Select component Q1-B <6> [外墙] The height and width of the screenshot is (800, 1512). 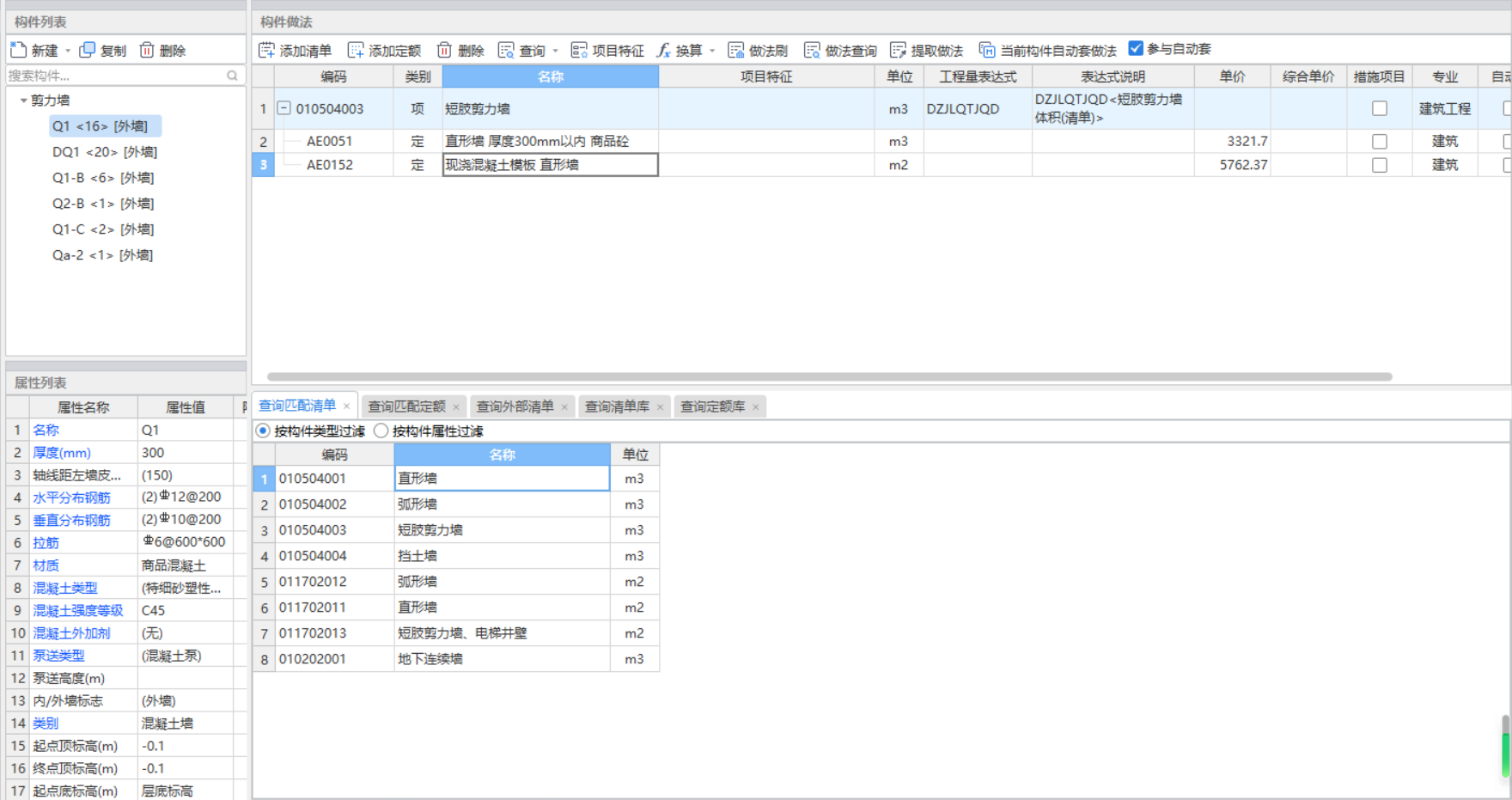click(103, 178)
